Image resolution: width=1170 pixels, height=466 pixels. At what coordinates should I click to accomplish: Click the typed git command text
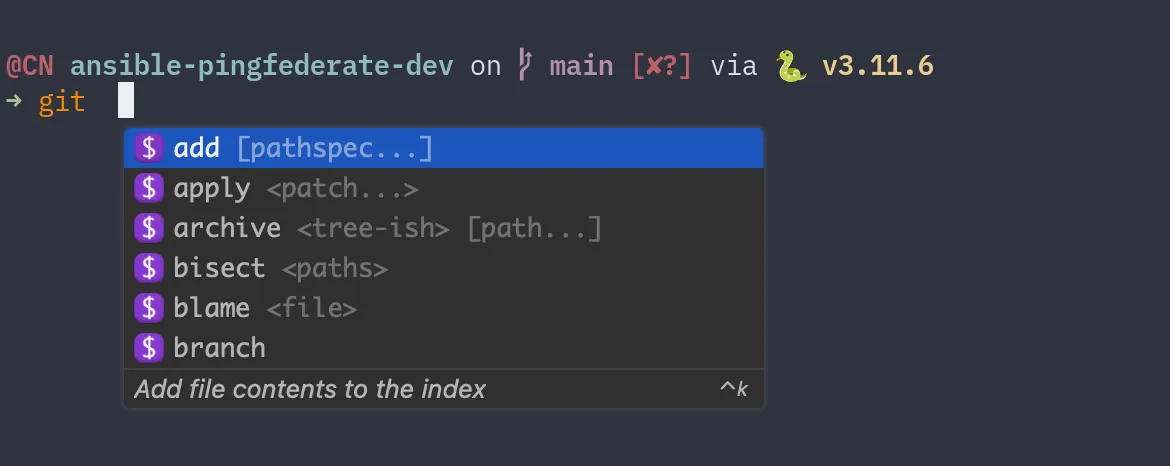pyautogui.click(x=62, y=101)
